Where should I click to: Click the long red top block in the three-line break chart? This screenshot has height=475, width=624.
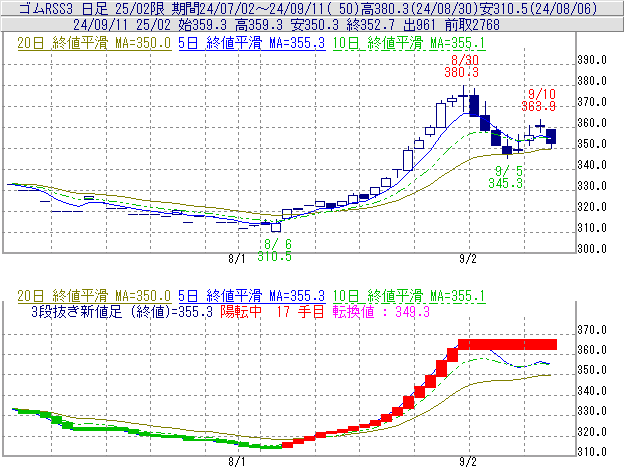(507, 345)
